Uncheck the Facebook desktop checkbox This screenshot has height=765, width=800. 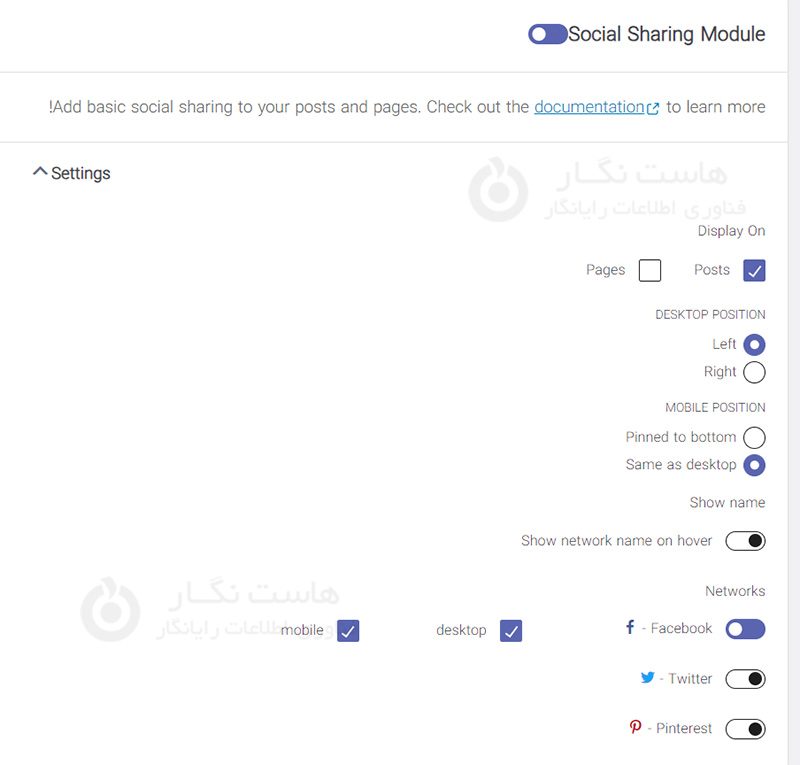coord(511,631)
